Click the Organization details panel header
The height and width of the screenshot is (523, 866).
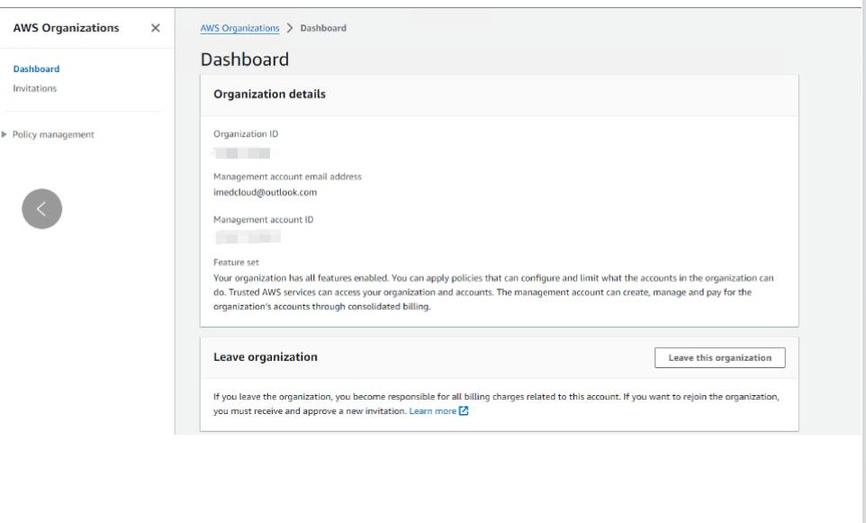[x=270, y=94]
